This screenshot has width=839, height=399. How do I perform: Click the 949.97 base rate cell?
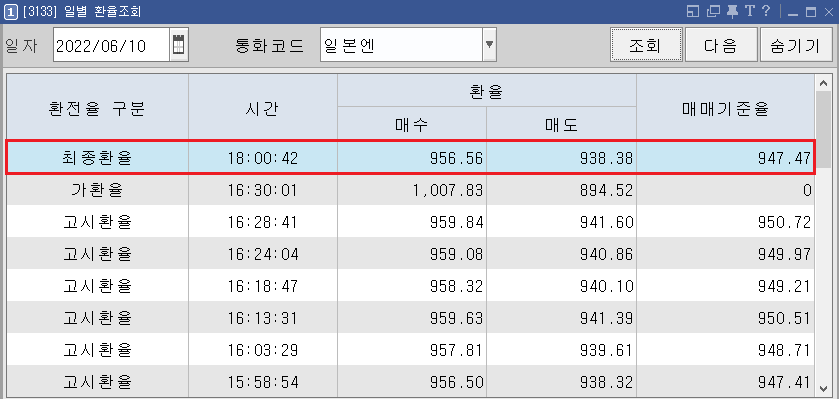pos(725,254)
